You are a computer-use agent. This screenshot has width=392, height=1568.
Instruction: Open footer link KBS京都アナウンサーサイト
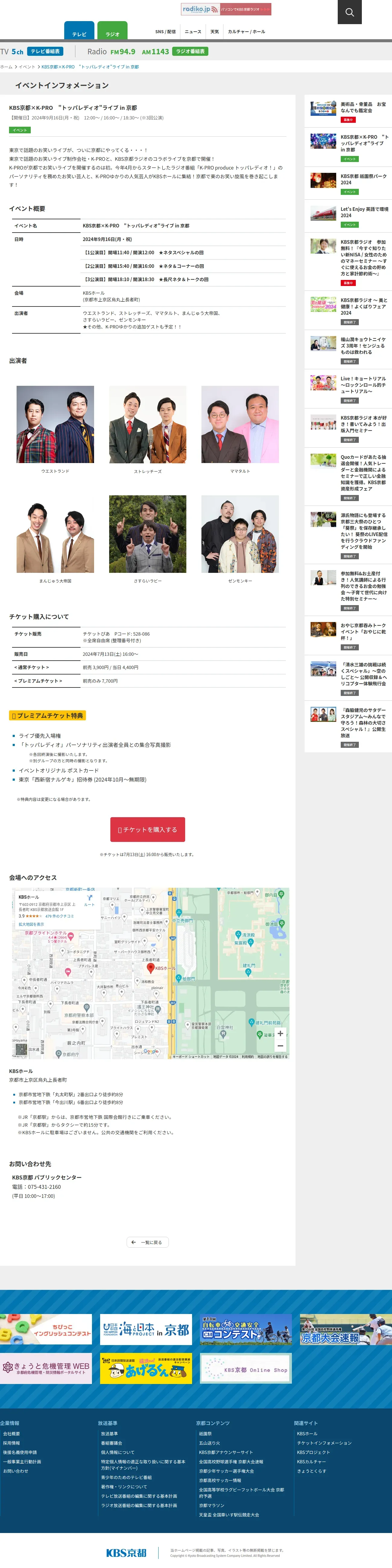(x=226, y=1452)
